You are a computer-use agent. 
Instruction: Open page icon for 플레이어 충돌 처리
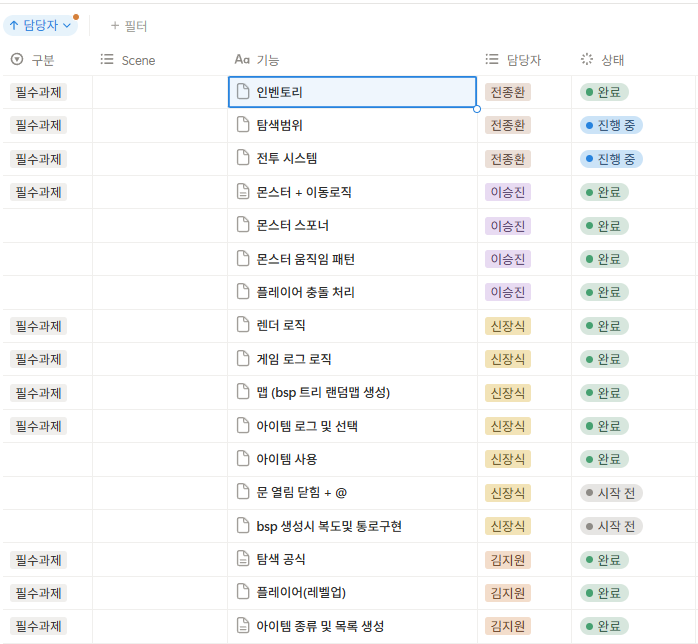(x=243, y=292)
